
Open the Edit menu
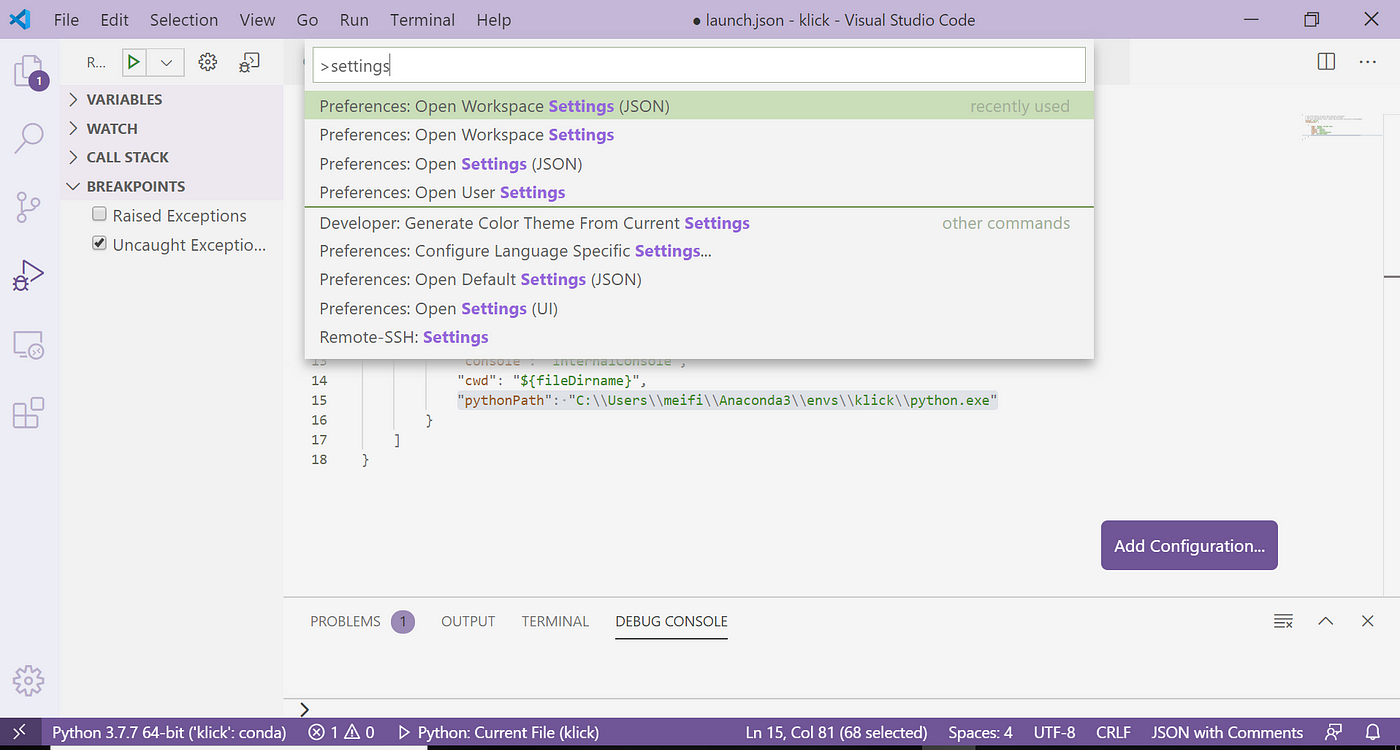(114, 20)
